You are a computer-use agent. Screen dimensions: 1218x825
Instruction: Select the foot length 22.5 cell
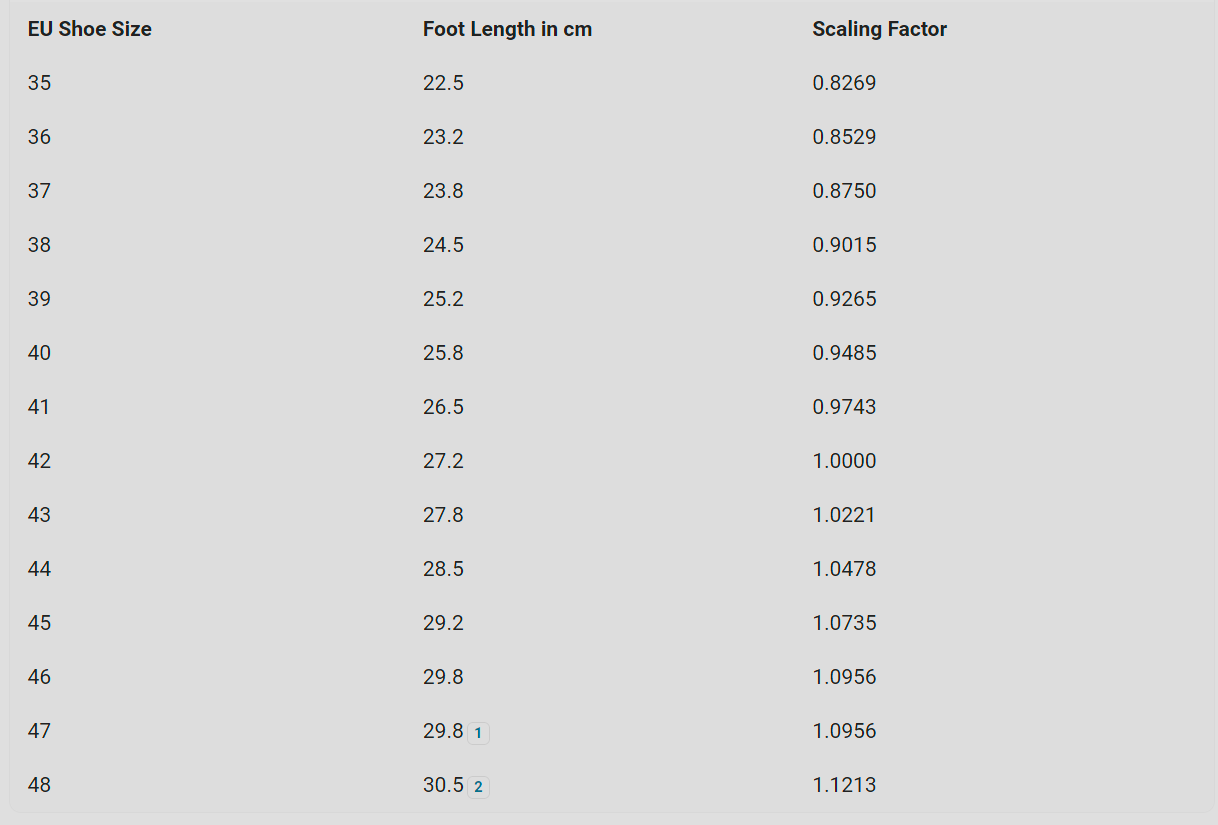pyautogui.click(x=443, y=83)
